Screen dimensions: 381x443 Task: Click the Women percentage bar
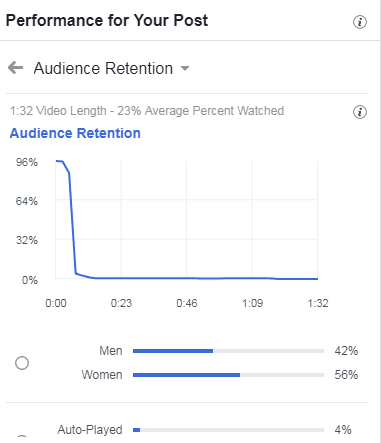(x=228, y=375)
